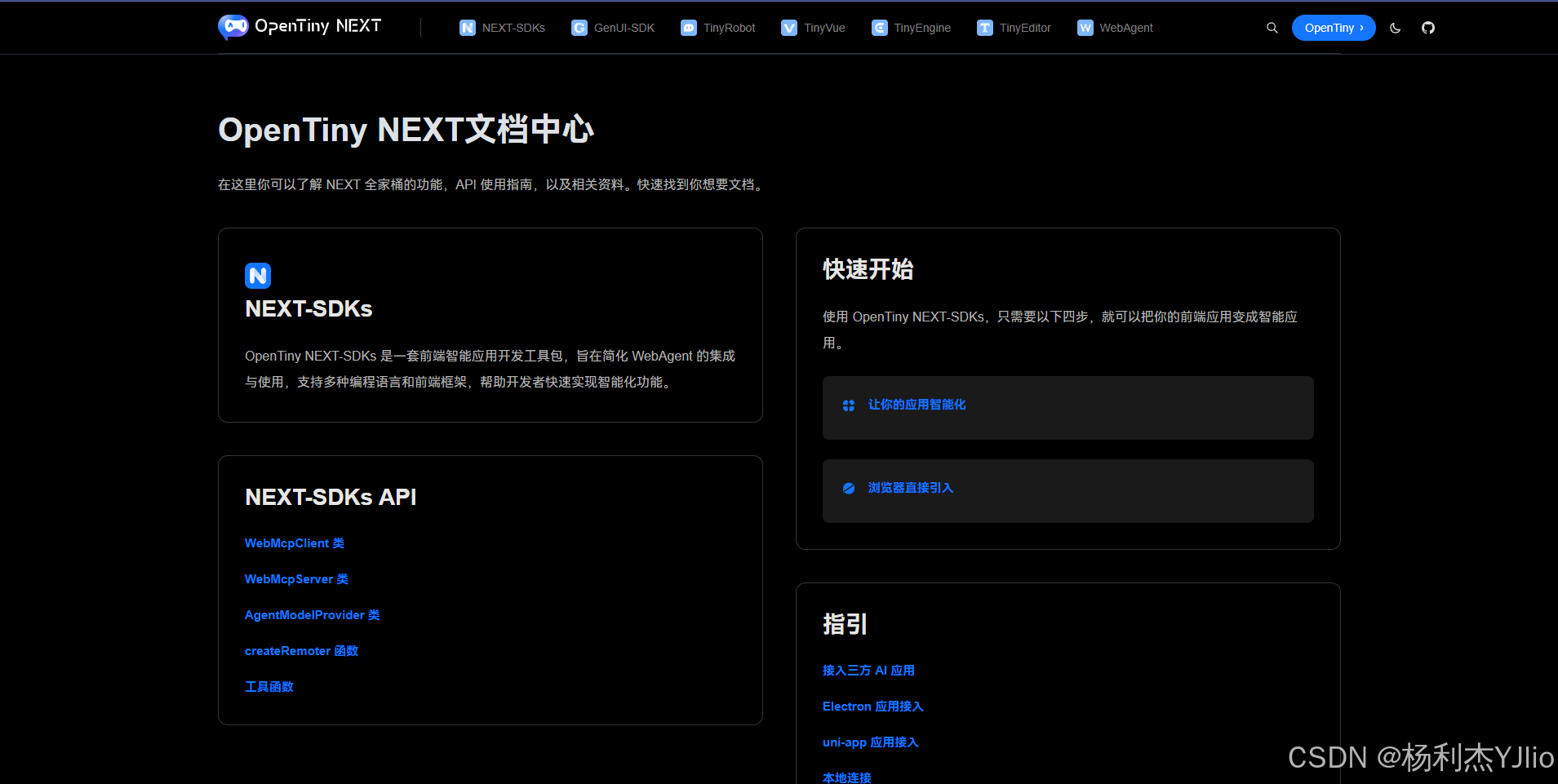Image resolution: width=1558 pixels, height=784 pixels.
Task: Open the 接入三方 AI 应用 guide link
Action: (868, 671)
